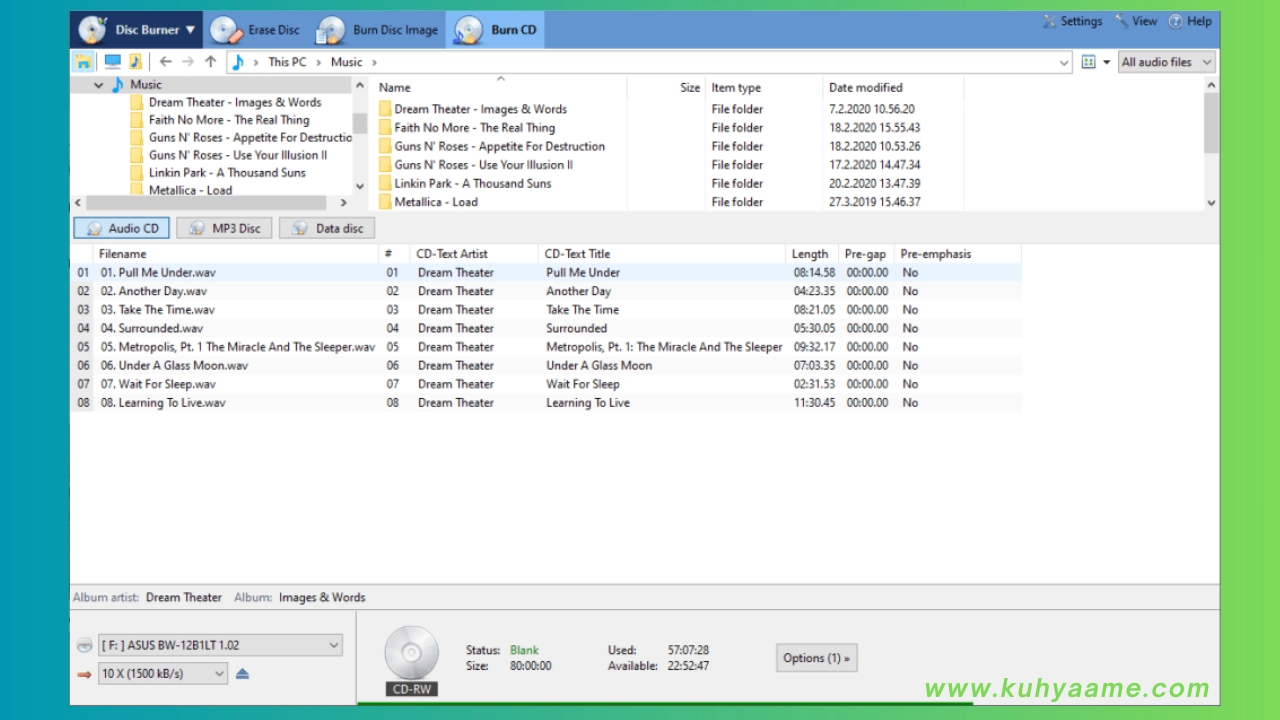Open 'Dream Theater - Images & Words' folder in list
The width and height of the screenshot is (1280, 720).
(x=480, y=109)
